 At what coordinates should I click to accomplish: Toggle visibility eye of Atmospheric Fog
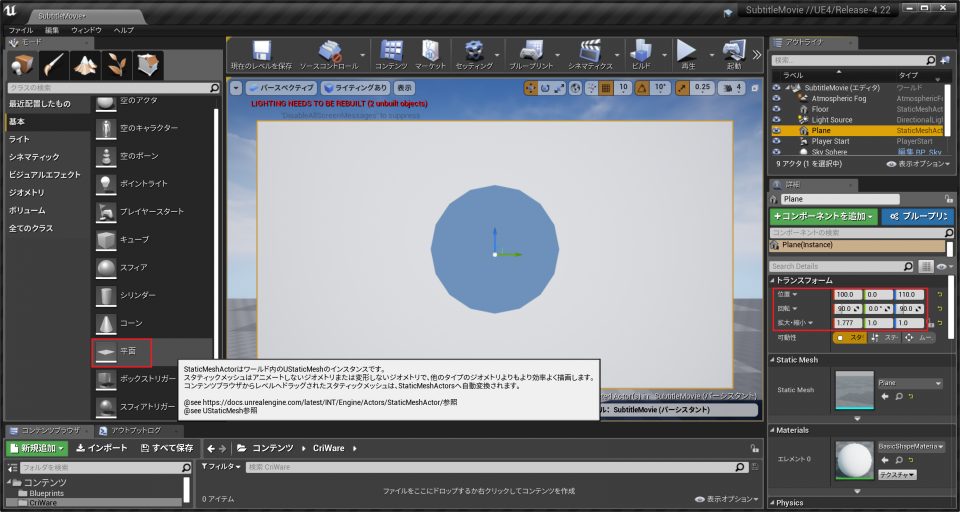pos(777,99)
